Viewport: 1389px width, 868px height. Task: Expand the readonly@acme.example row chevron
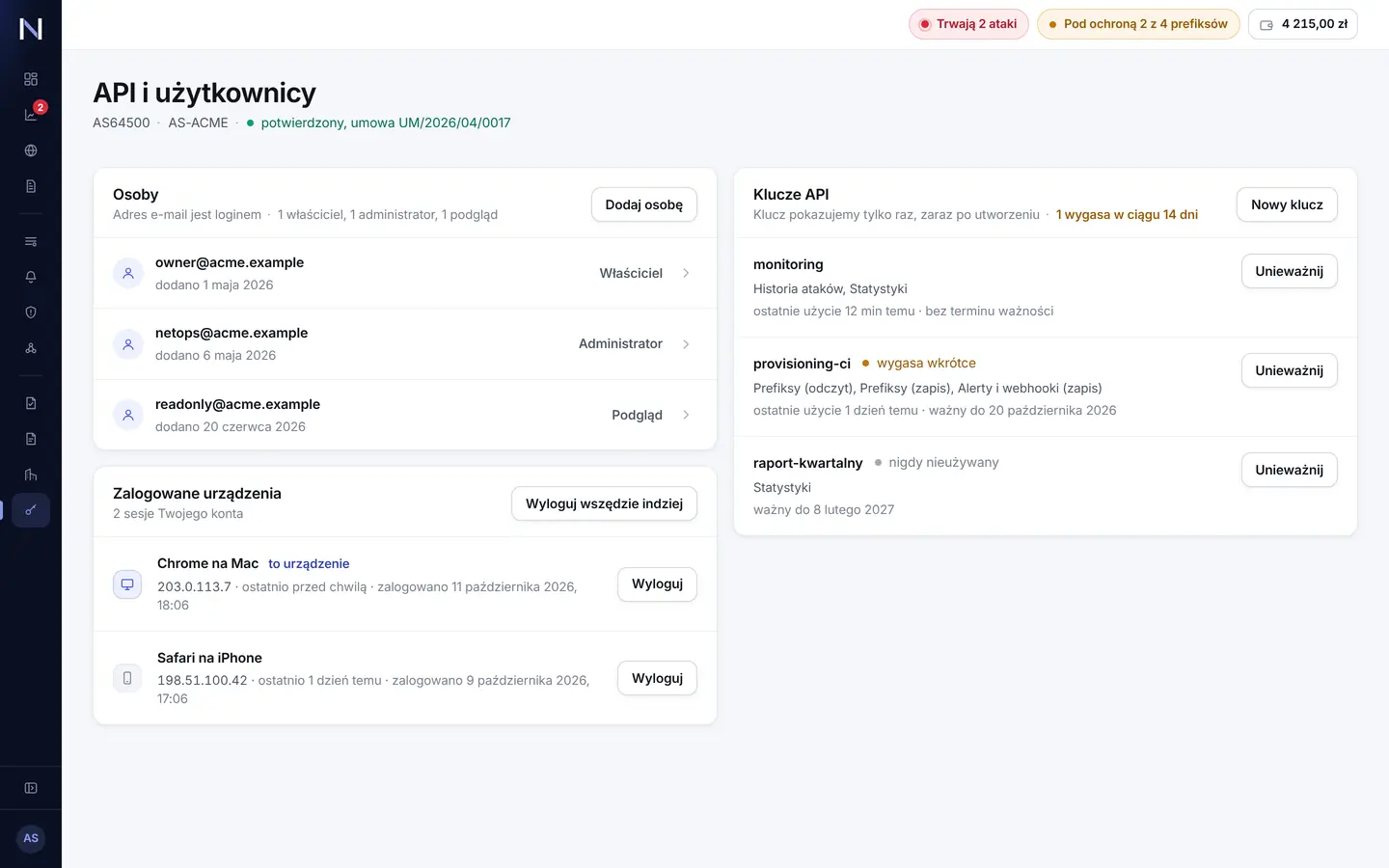click(x=686, y=415)
